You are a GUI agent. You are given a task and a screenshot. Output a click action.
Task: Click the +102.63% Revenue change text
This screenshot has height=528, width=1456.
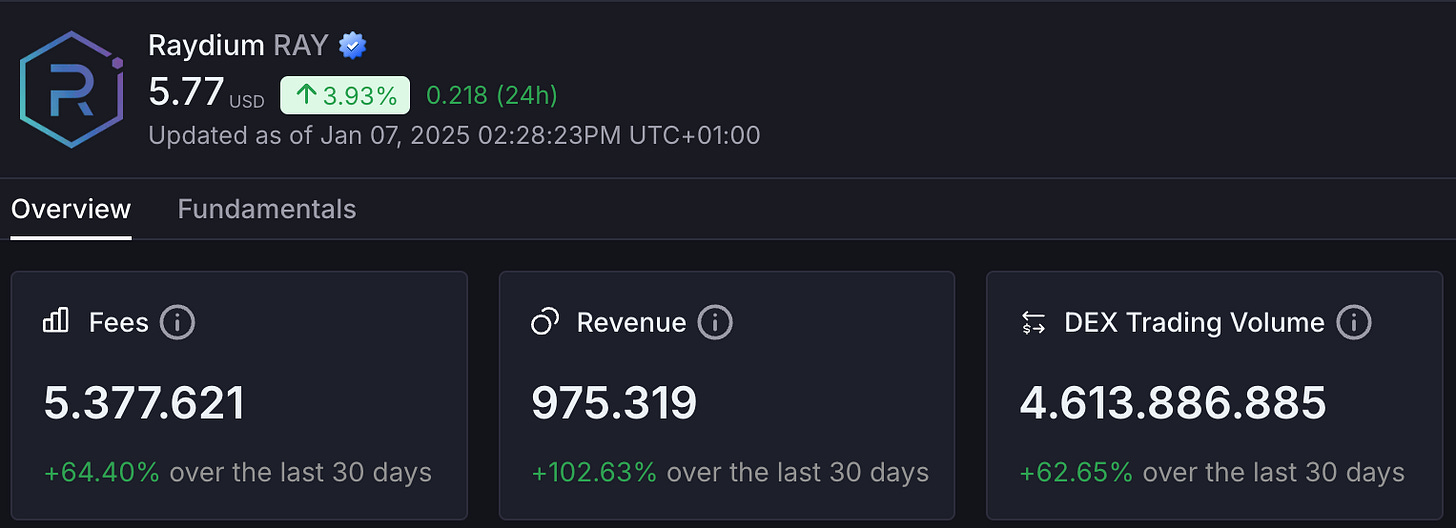(x=594, y=472)
